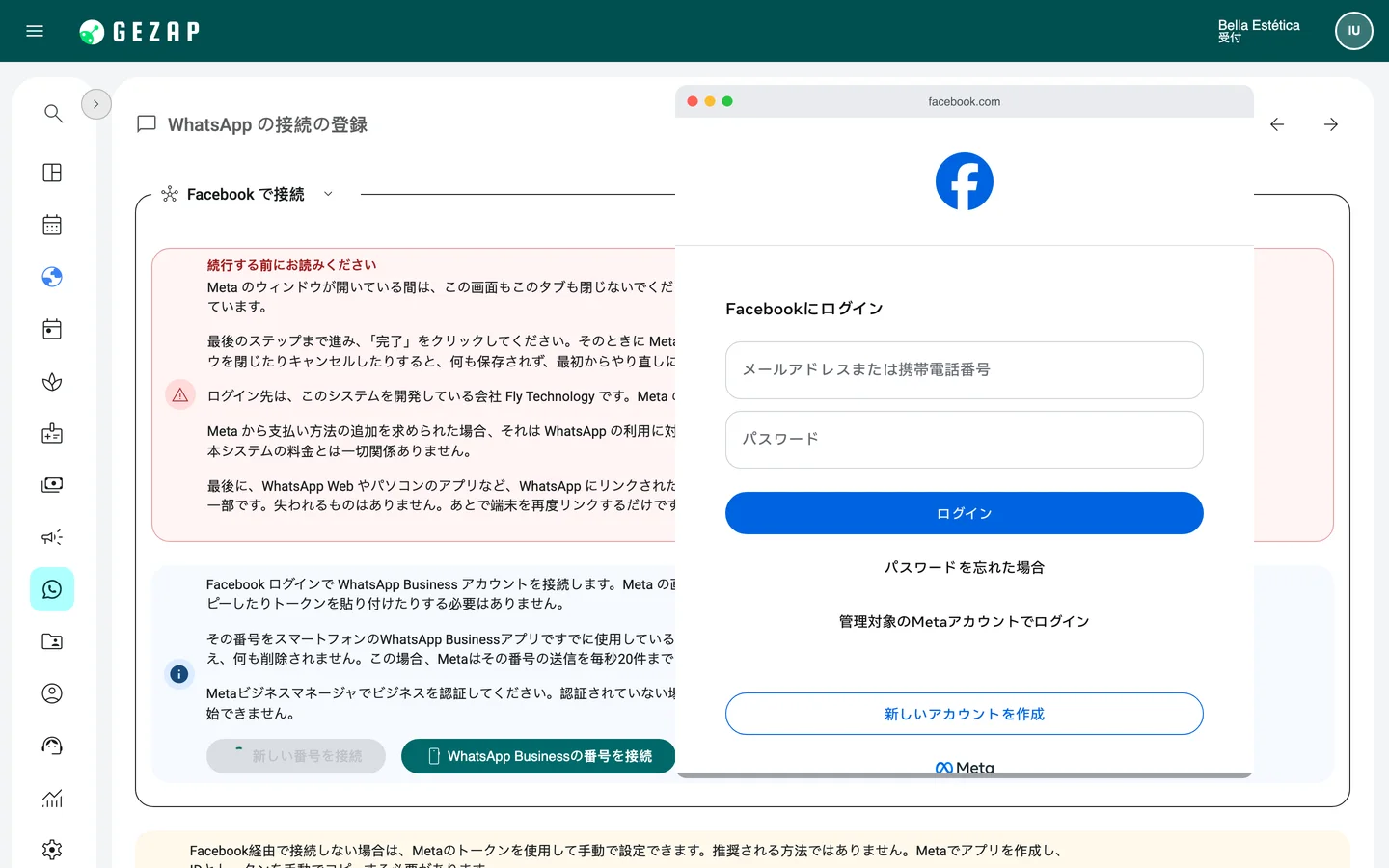Click the blue globe icon in the sidebar
Screen dimensions: 1389x868
tap(52, 277)
